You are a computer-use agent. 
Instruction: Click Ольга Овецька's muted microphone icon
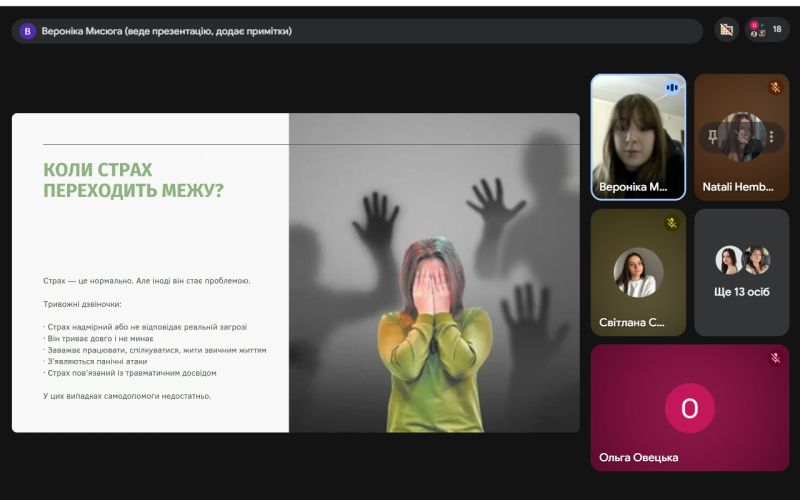775,358
